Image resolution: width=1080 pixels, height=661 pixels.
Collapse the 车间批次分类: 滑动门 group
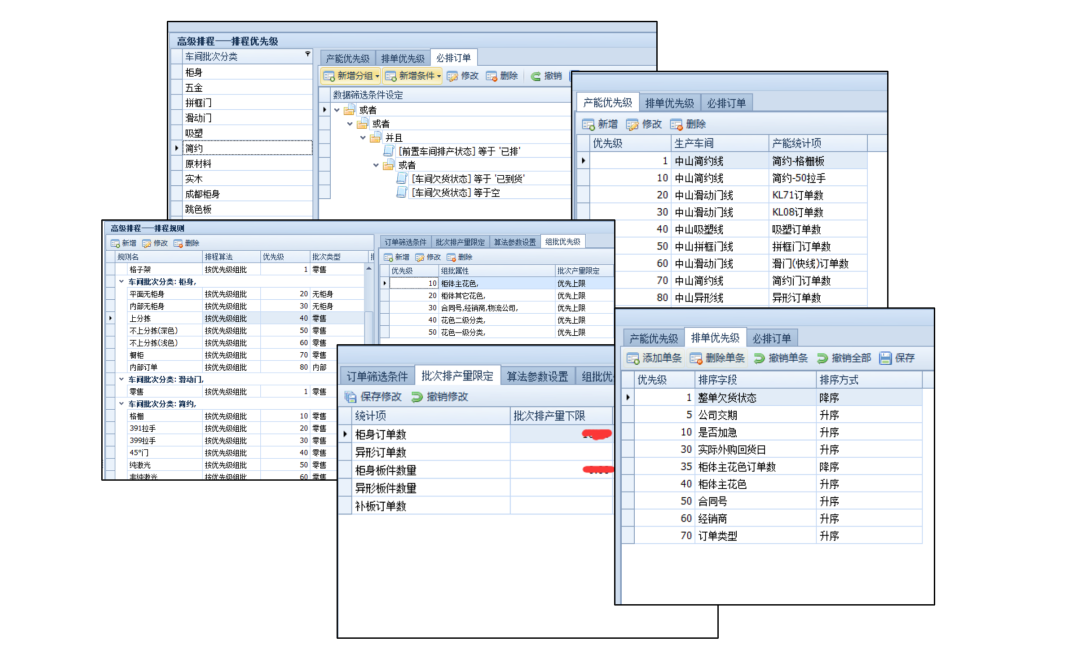click(121, 380)
